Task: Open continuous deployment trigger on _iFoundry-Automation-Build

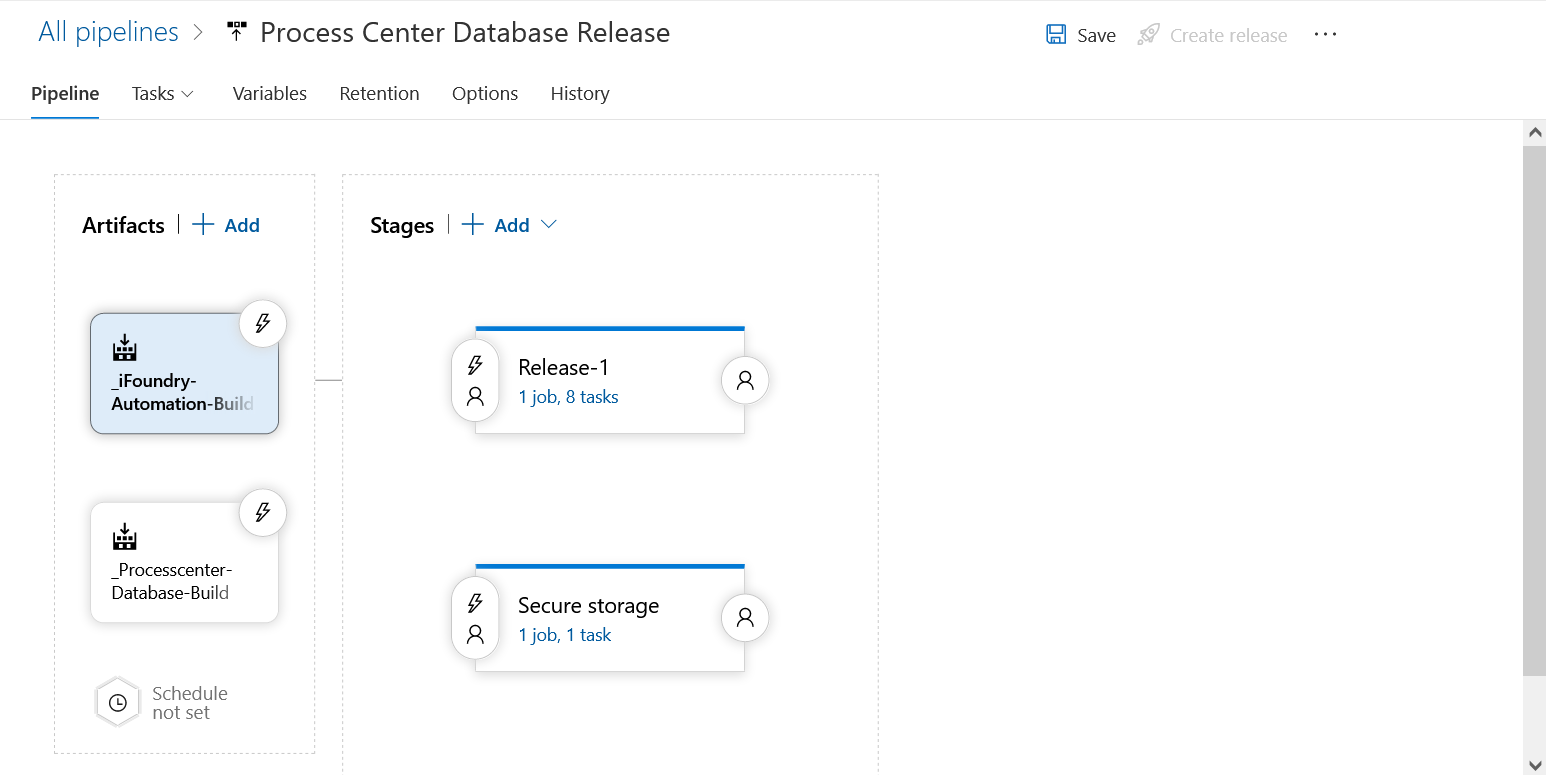Action: 263,323
